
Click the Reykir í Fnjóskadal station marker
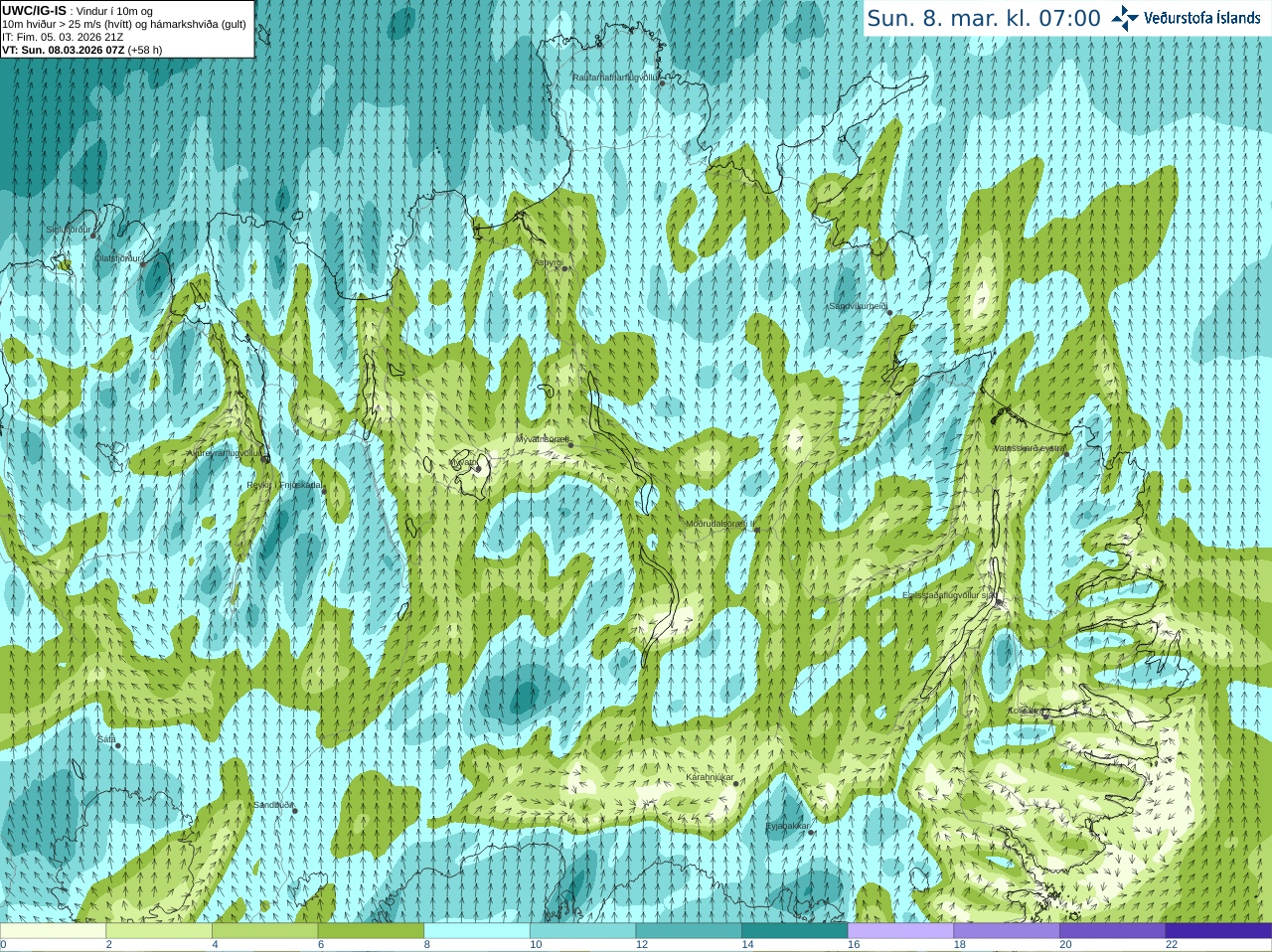[324, 491]
